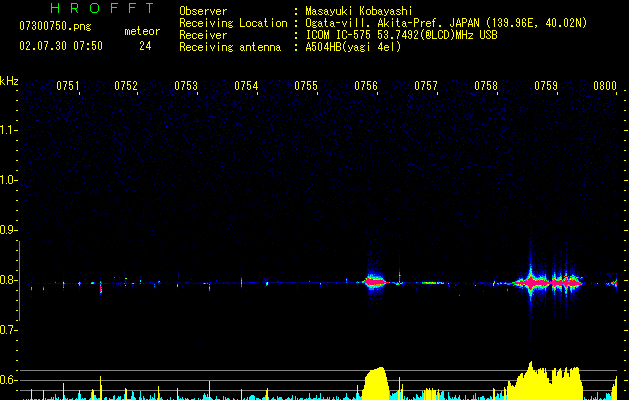Select the filename 07300750.png
The image size is (629, 400).
point(55,27)
